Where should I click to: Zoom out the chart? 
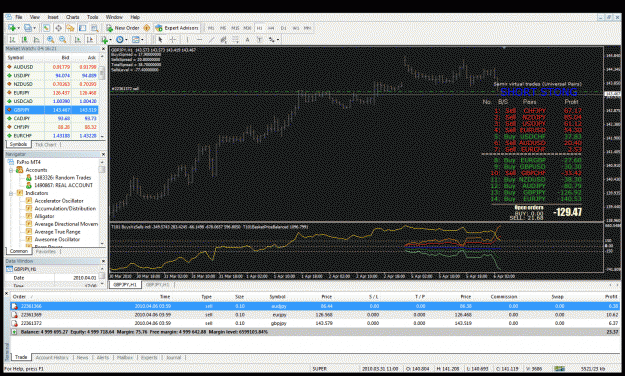click(63, 39)
